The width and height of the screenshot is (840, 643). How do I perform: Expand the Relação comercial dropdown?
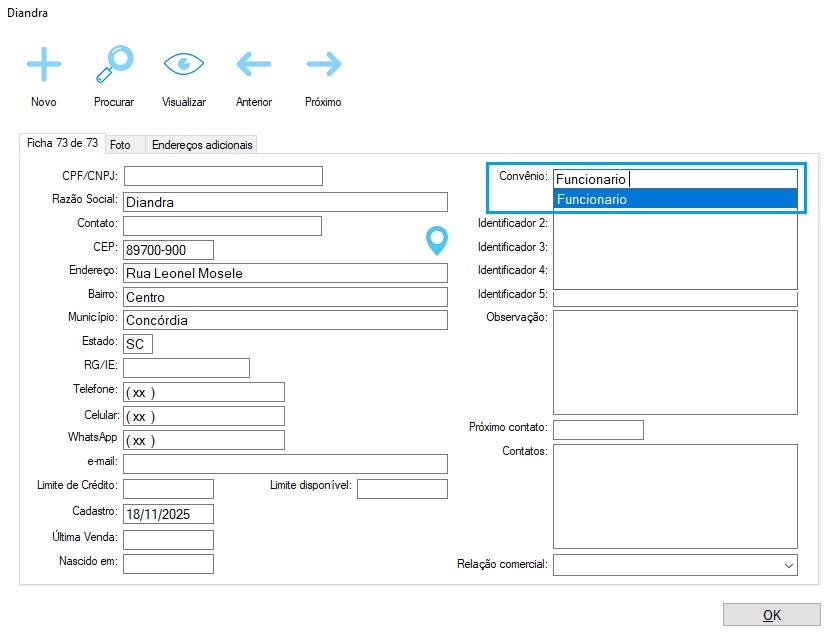point(786,565)
